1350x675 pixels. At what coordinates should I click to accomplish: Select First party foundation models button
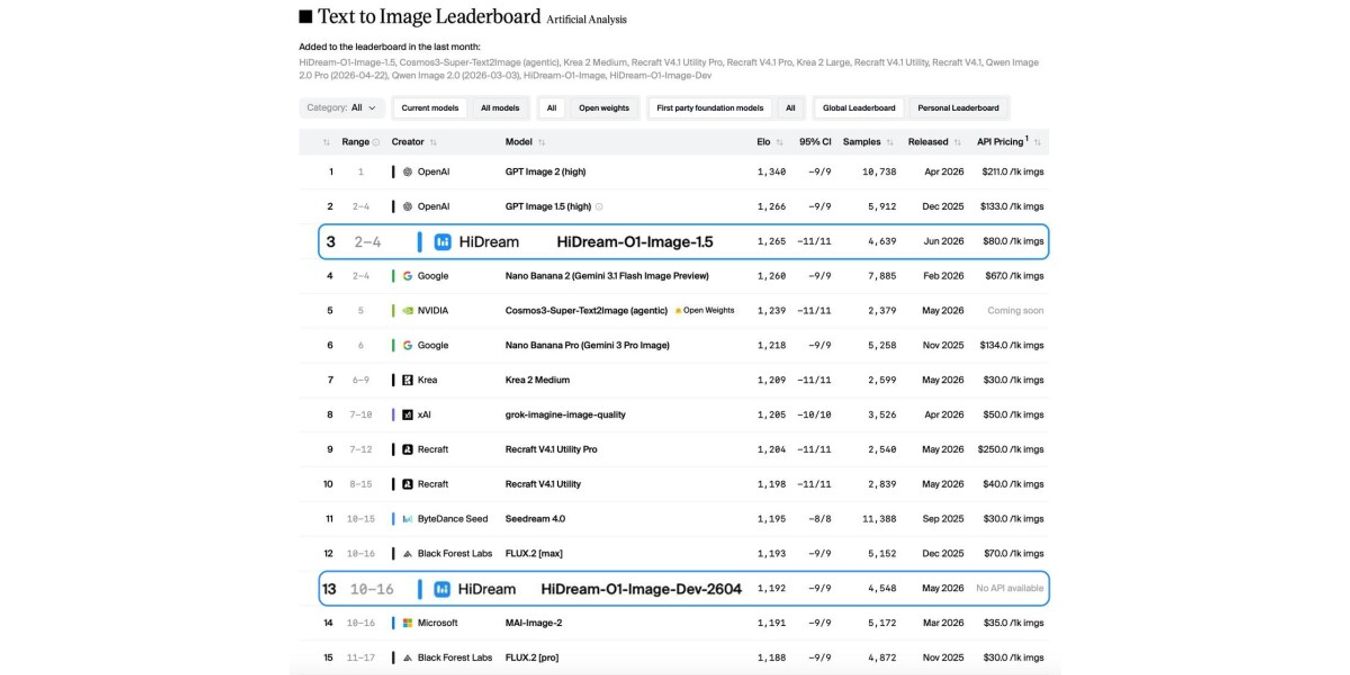pos(710,108)
